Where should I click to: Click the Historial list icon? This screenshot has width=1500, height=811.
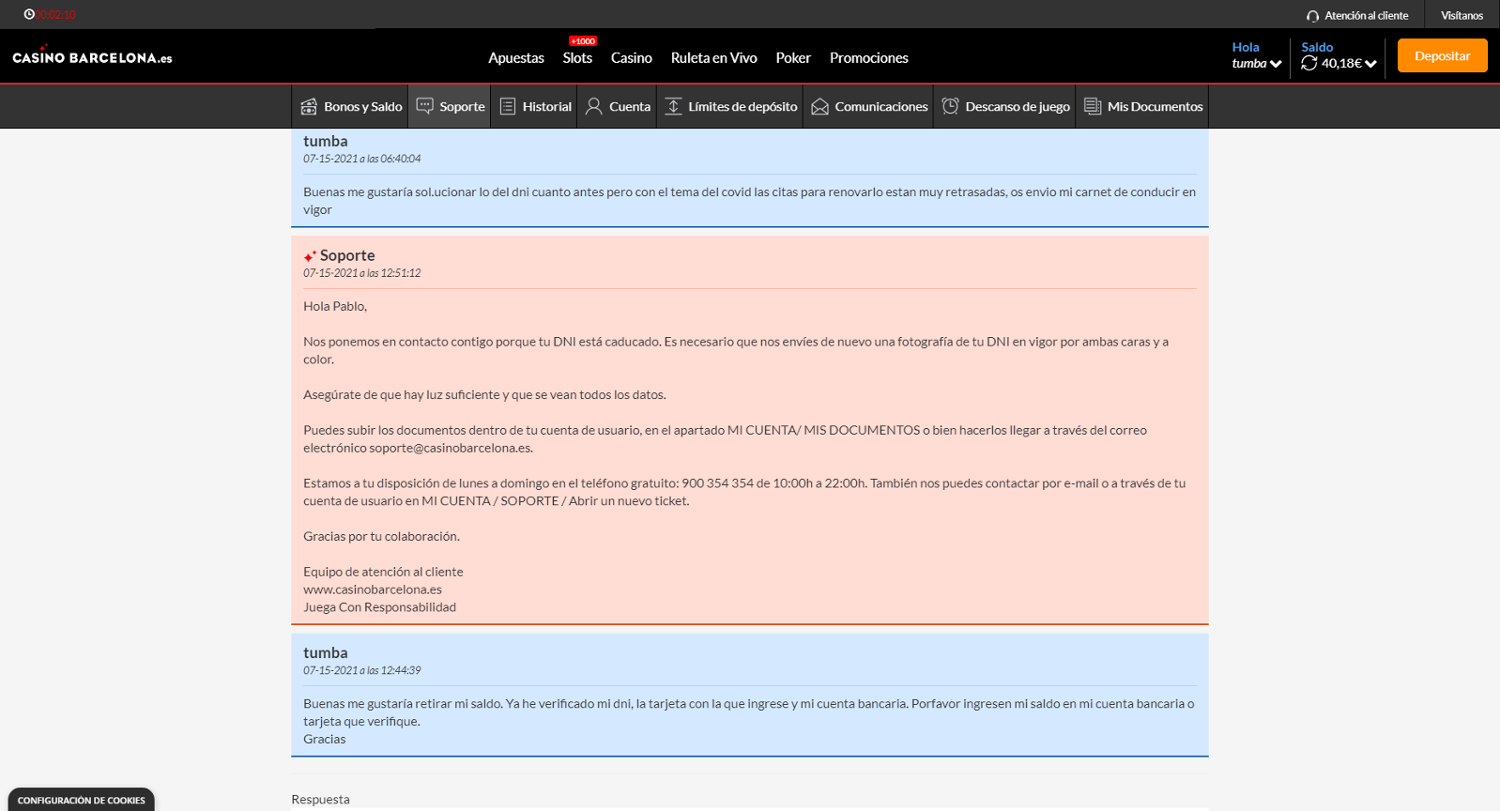[508, 106]
